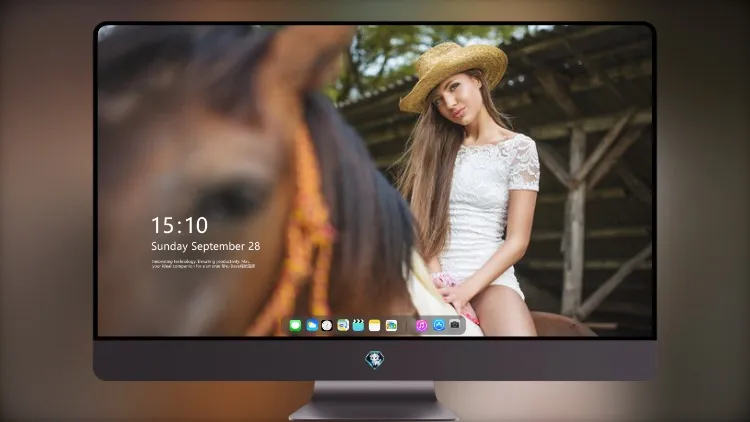
Task: Open the blue App Store icon
Action: point(439,325)
